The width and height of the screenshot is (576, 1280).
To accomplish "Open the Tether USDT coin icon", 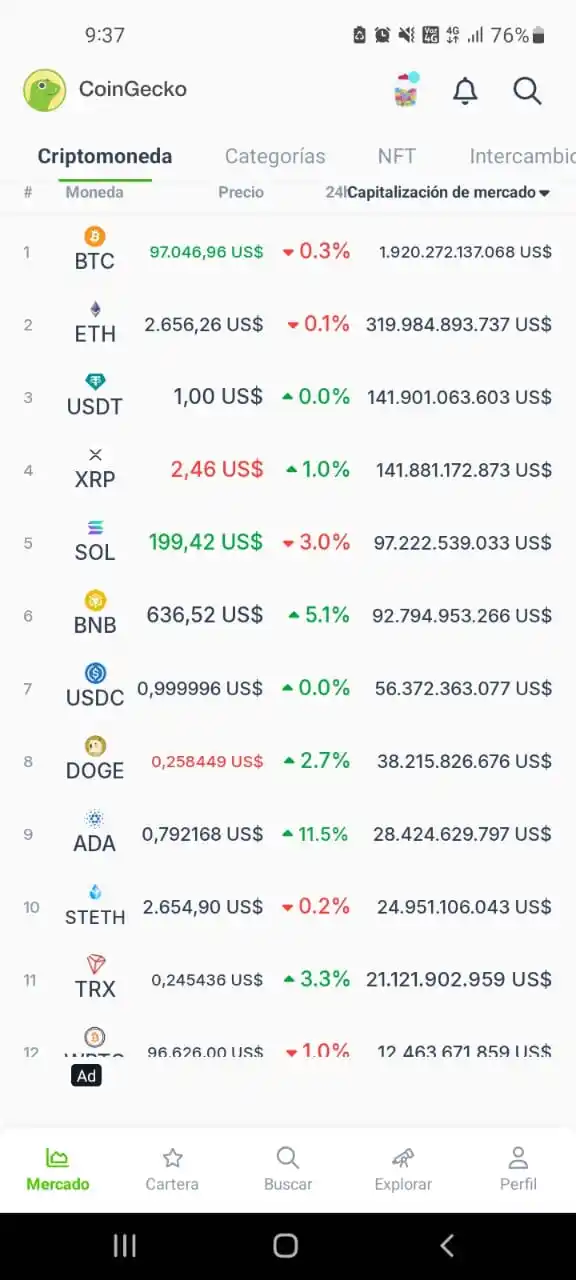I will tap(95, 382).
